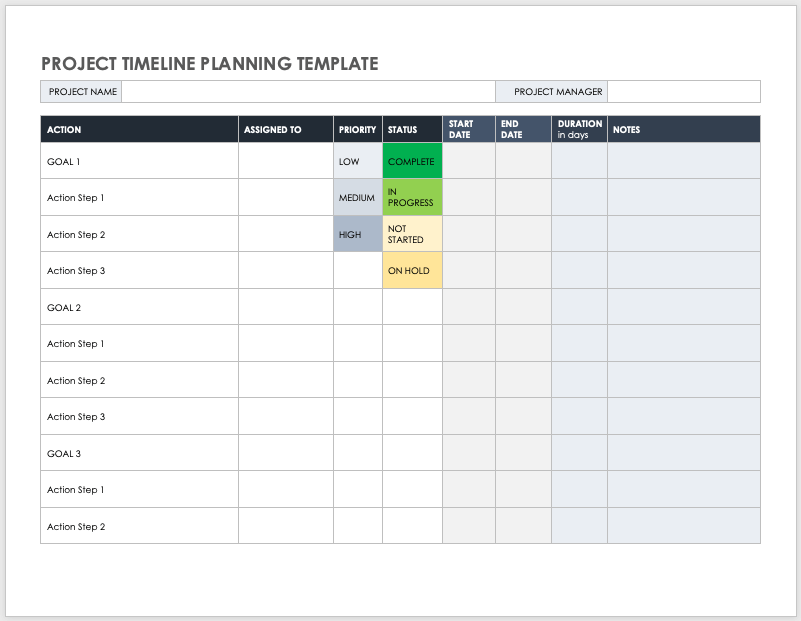Click the Project Name input field

[x=307, y=92]
